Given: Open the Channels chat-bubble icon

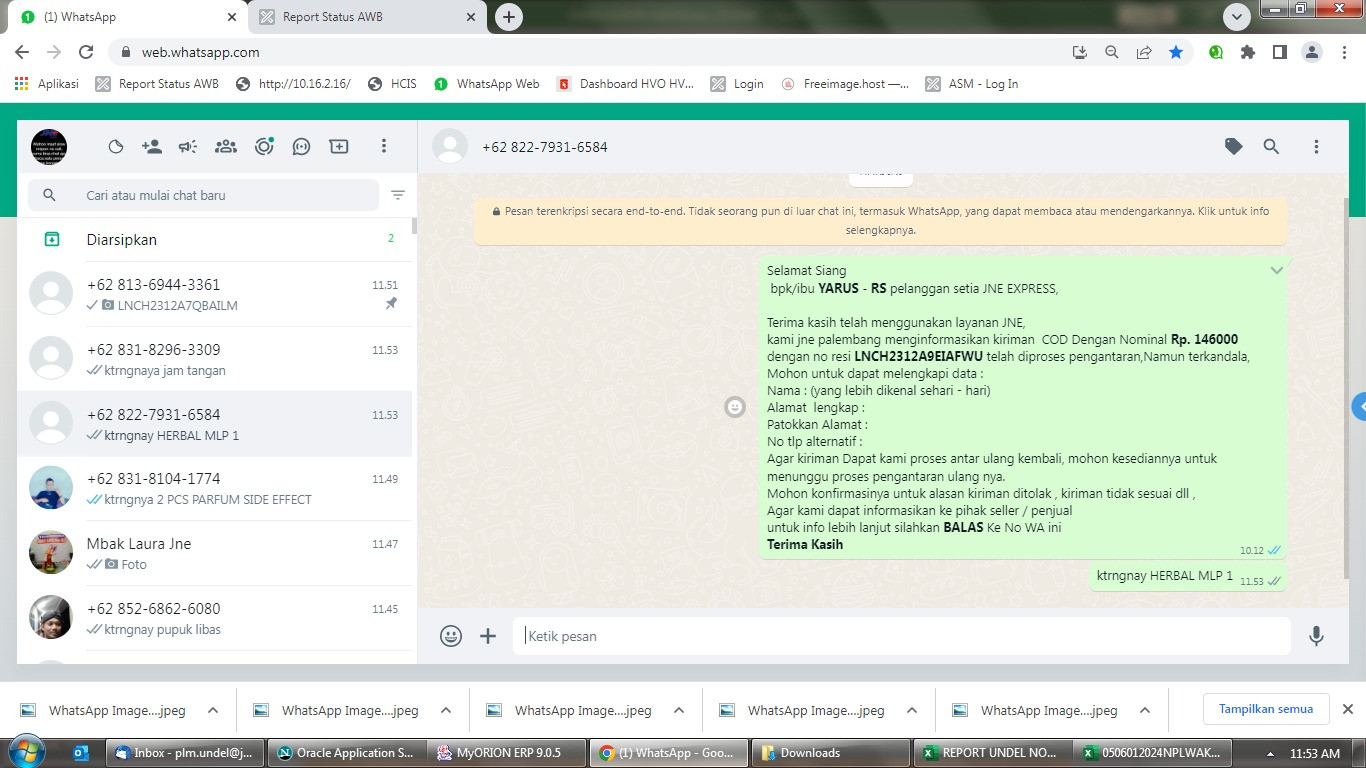Looking at the screenshot, I should click(x=301, y=147).
